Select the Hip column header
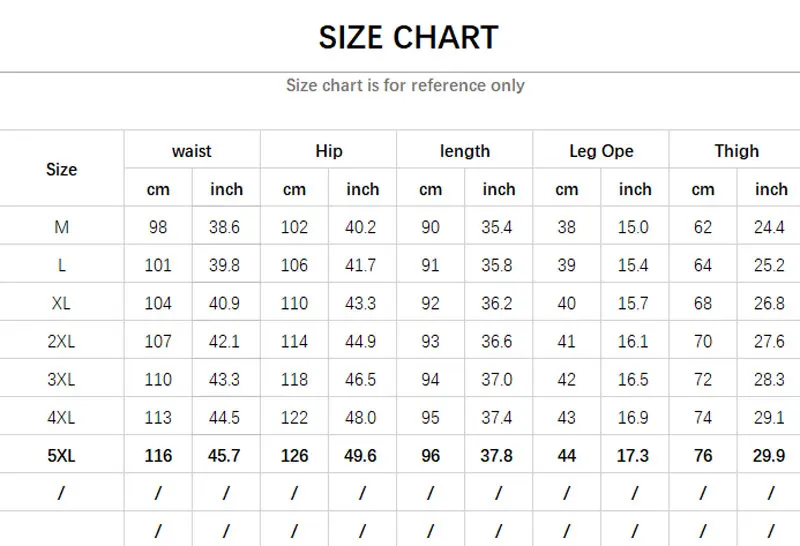Viewport: 800px width, 546px height. (x=328, y=151)
